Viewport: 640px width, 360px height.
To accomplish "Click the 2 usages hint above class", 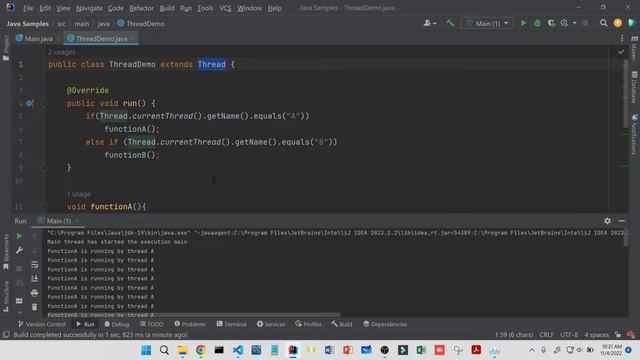I will pyautogui.click(x=62, y=52).
